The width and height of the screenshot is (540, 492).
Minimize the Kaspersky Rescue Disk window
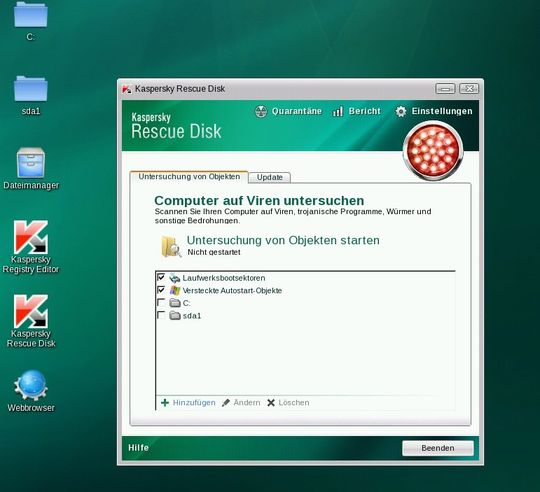[445, 89]
